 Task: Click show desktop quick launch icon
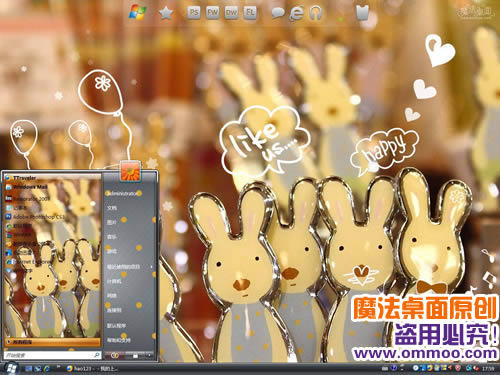coord(29,368)
